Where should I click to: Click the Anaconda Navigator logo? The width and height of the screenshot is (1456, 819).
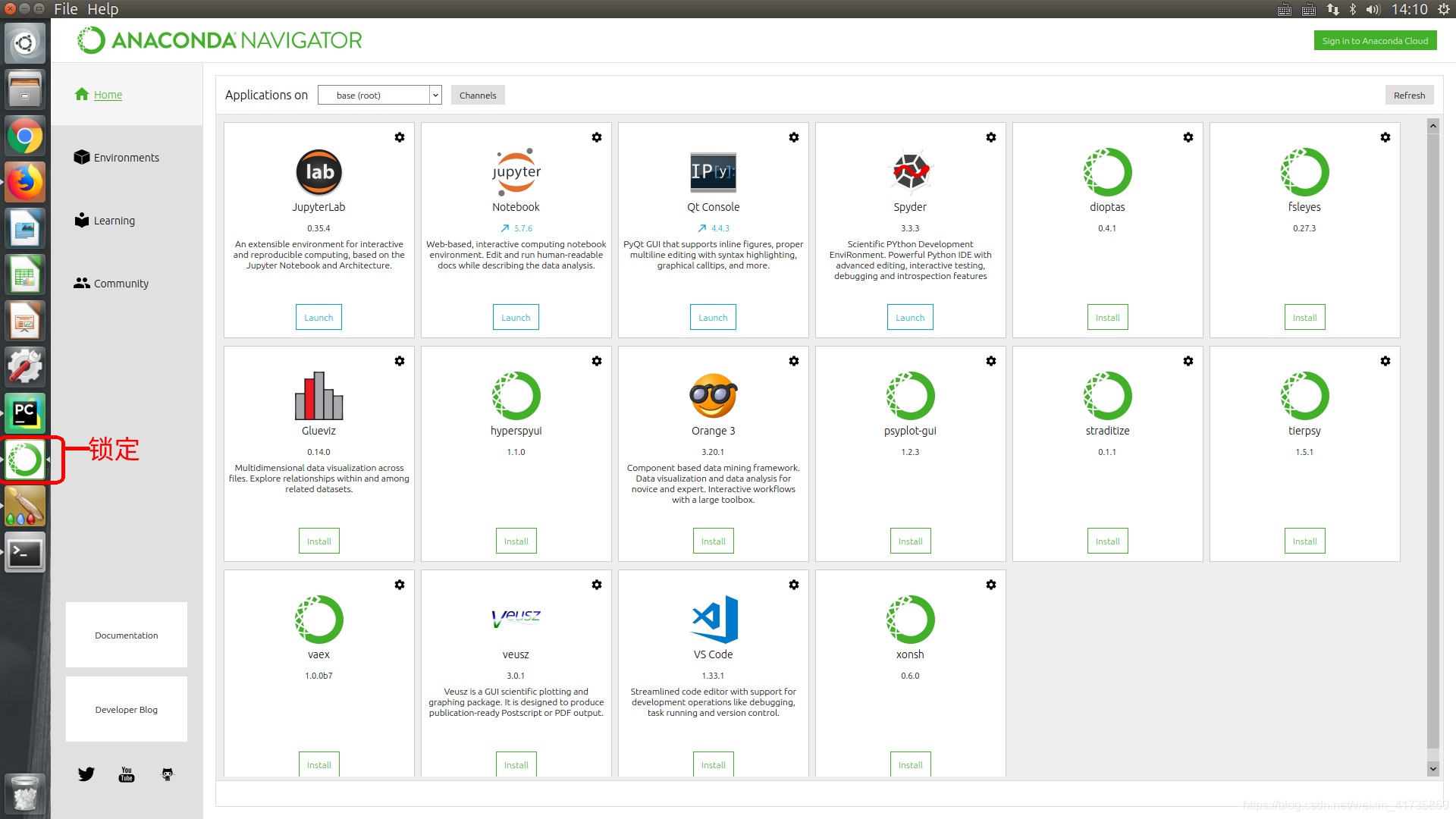(219, 40)
